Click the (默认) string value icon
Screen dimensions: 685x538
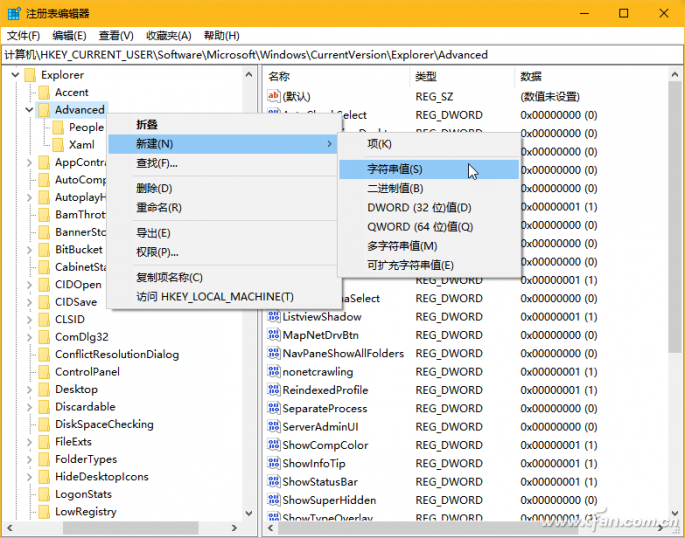(274, 97)
